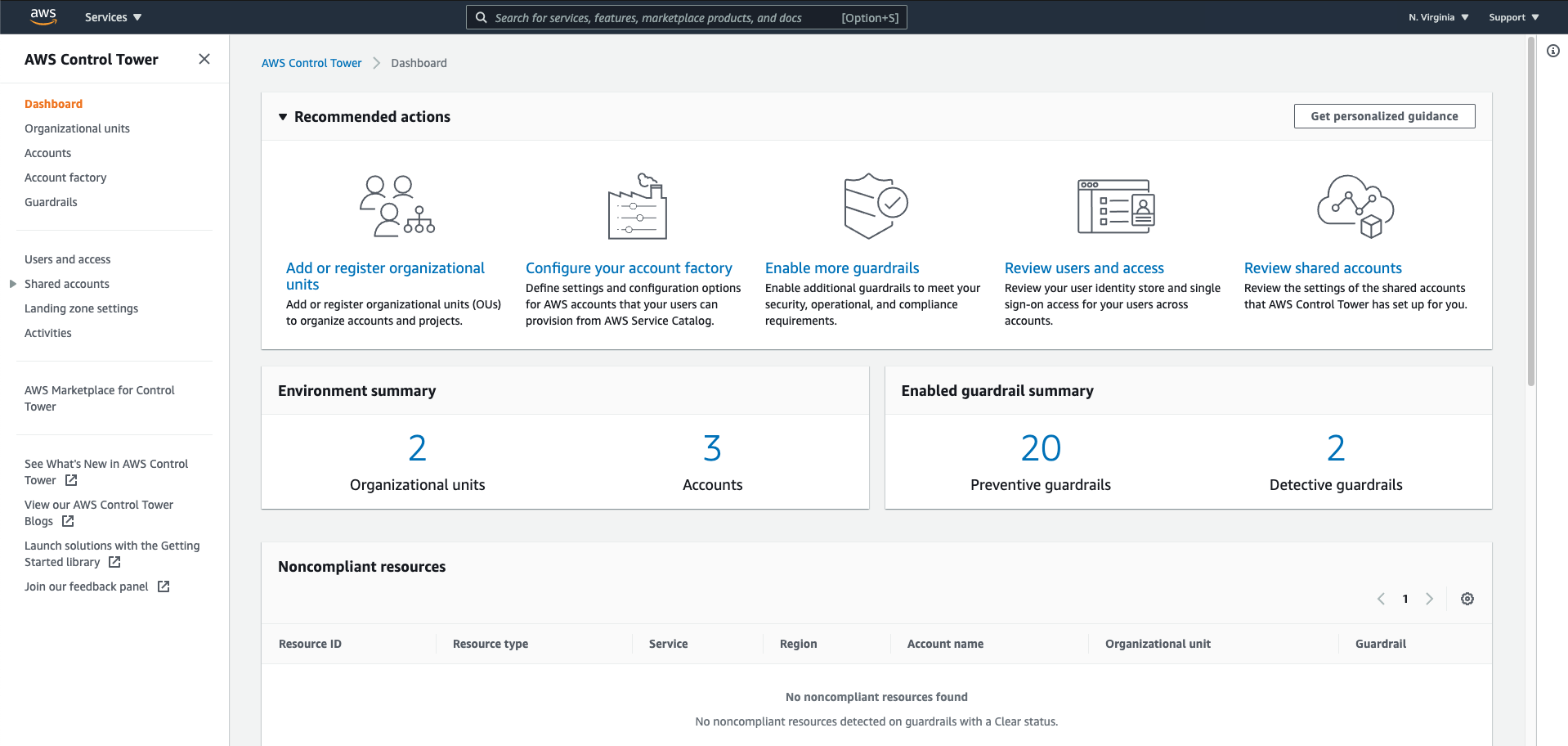1568x746 pixels.
Task: Click the users and access list icon
Action: pos(1116,206)
